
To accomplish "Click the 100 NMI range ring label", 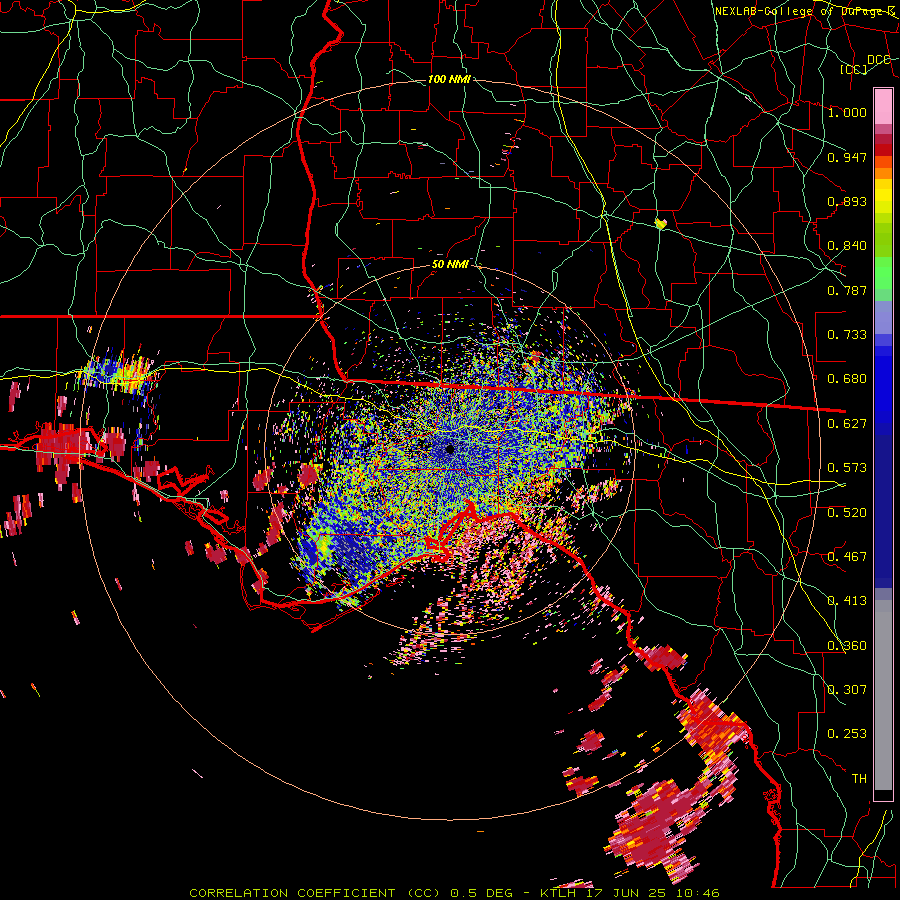I will tap(449, 79).
